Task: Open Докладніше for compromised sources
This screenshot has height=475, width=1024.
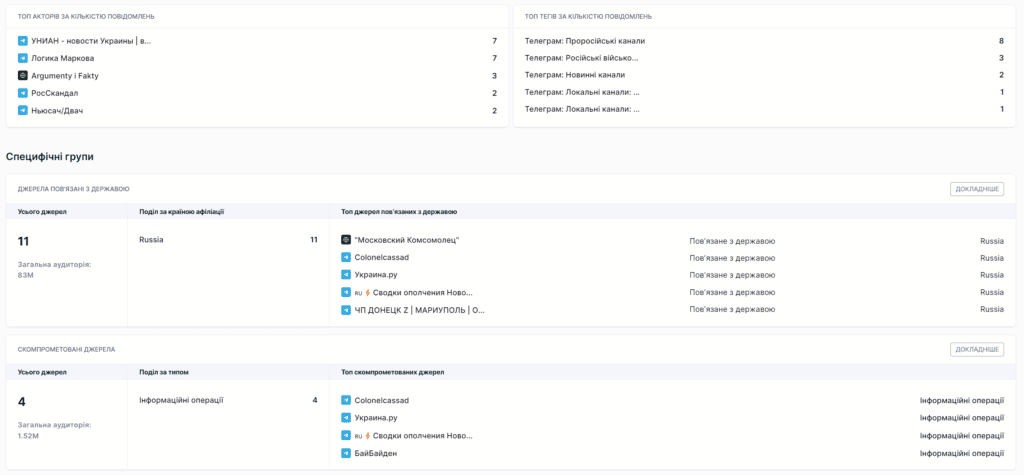Action: pos(976,350)
